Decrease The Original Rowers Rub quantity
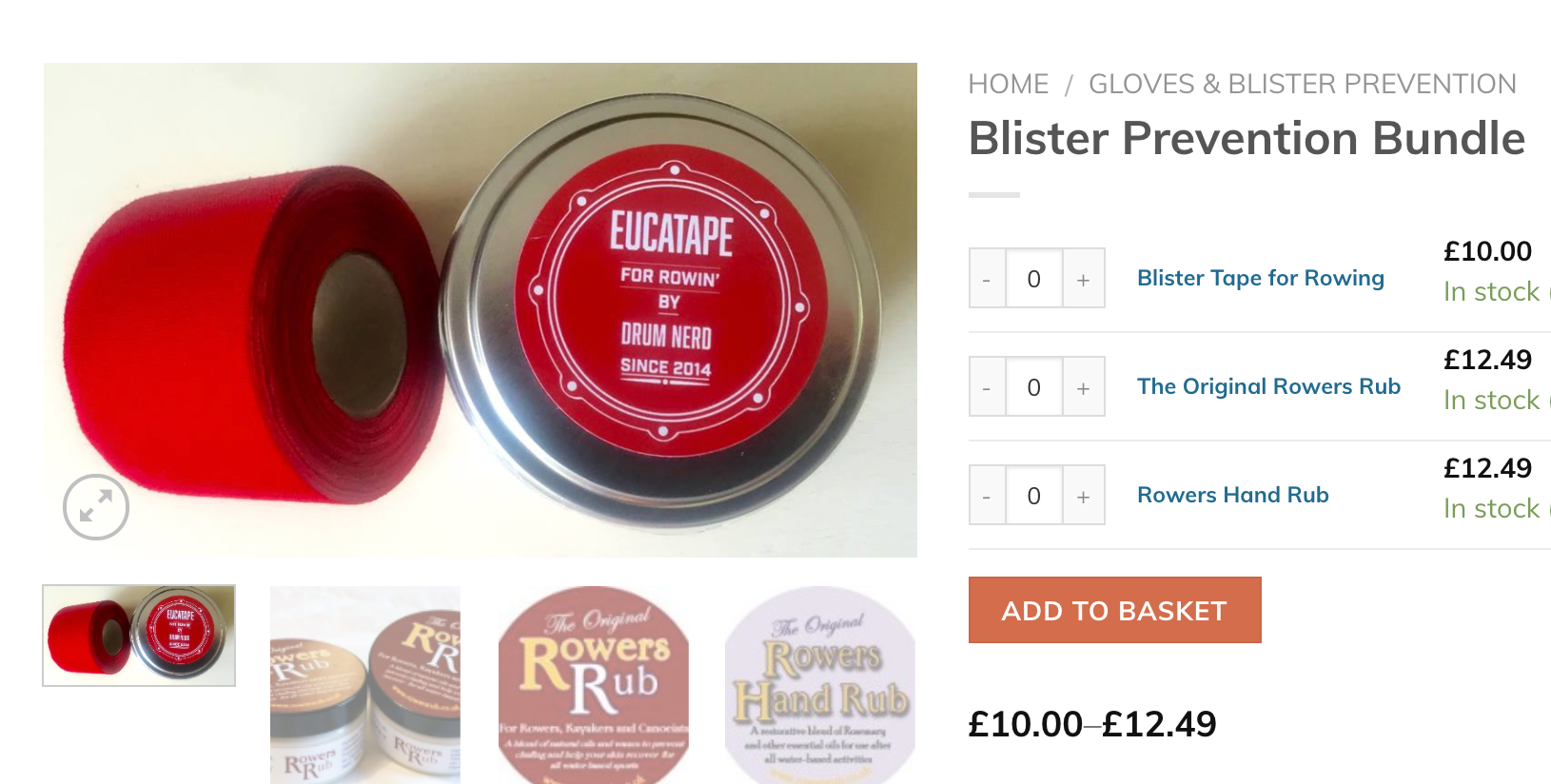The height and width of the screenshot is (784, 1551). click(987, 386)
